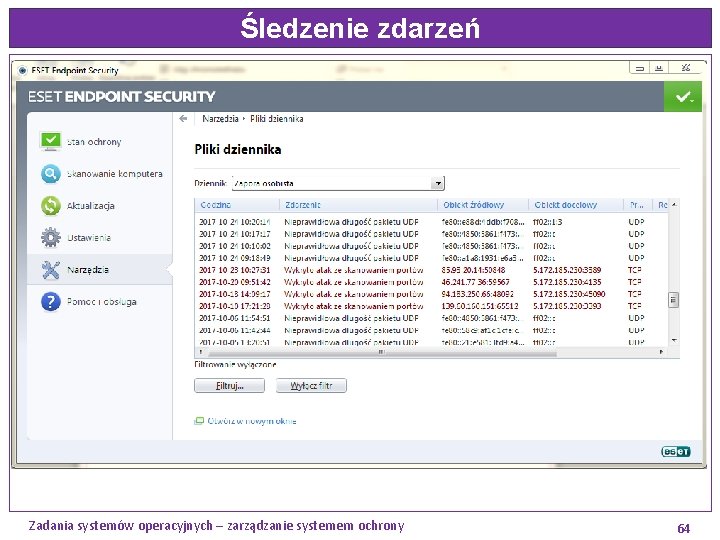Image resolution: width=720 pixels, height=540 pixels.
Task: Select Narzędzia in the sidebar
Action: [100, 270]
